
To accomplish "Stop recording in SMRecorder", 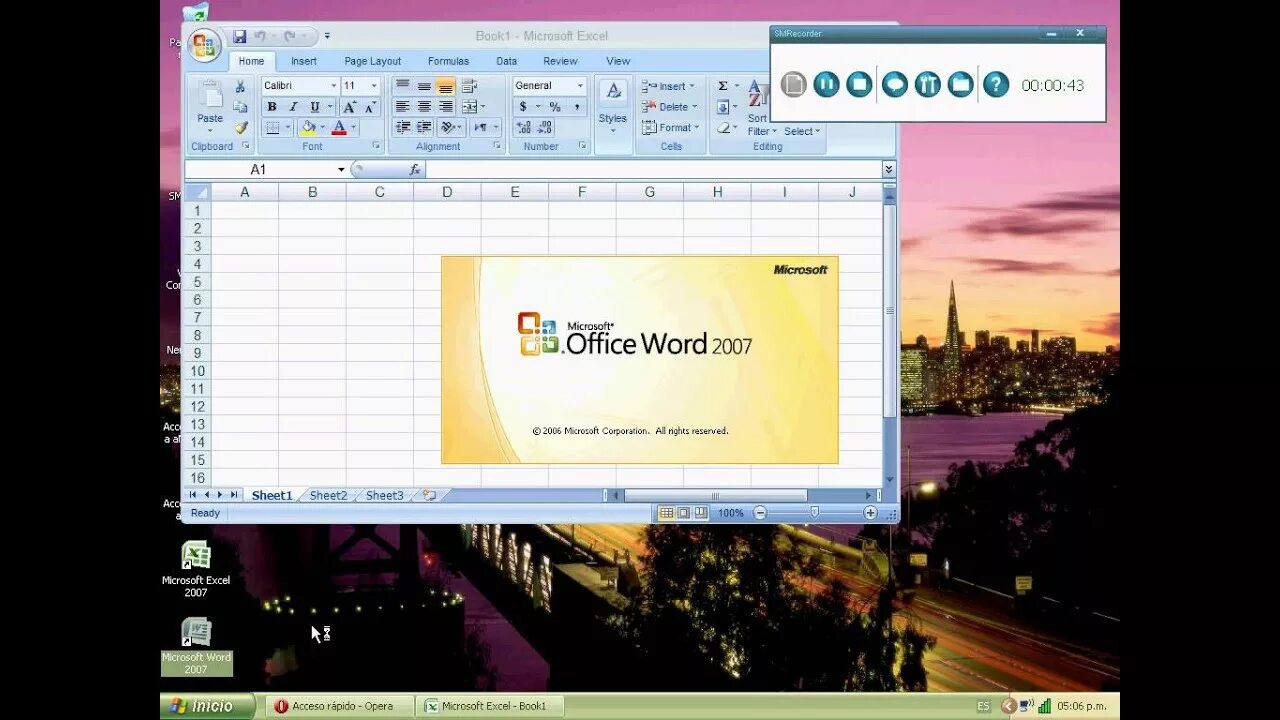I will tap(859, 84).
